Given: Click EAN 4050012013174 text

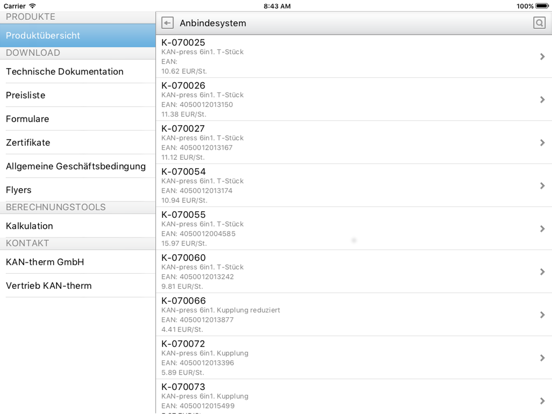Looking at the screenshot, I should tap(197, 190).
